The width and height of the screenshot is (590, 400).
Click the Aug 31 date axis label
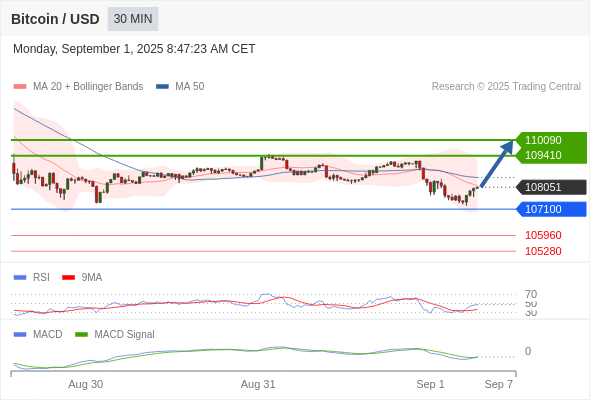click(258, 384)
